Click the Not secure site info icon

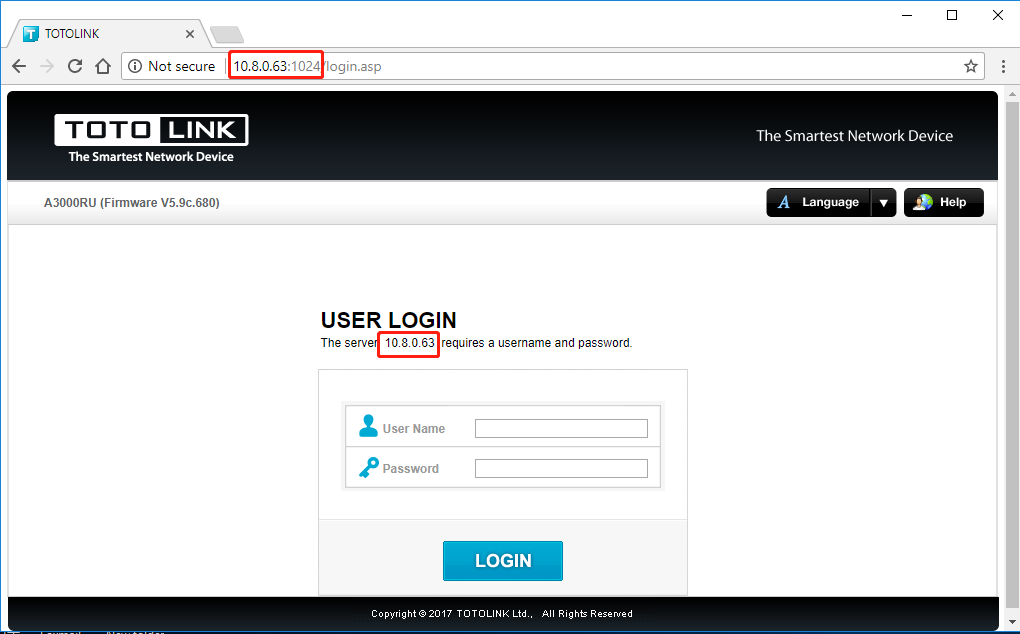click(135, 66)
